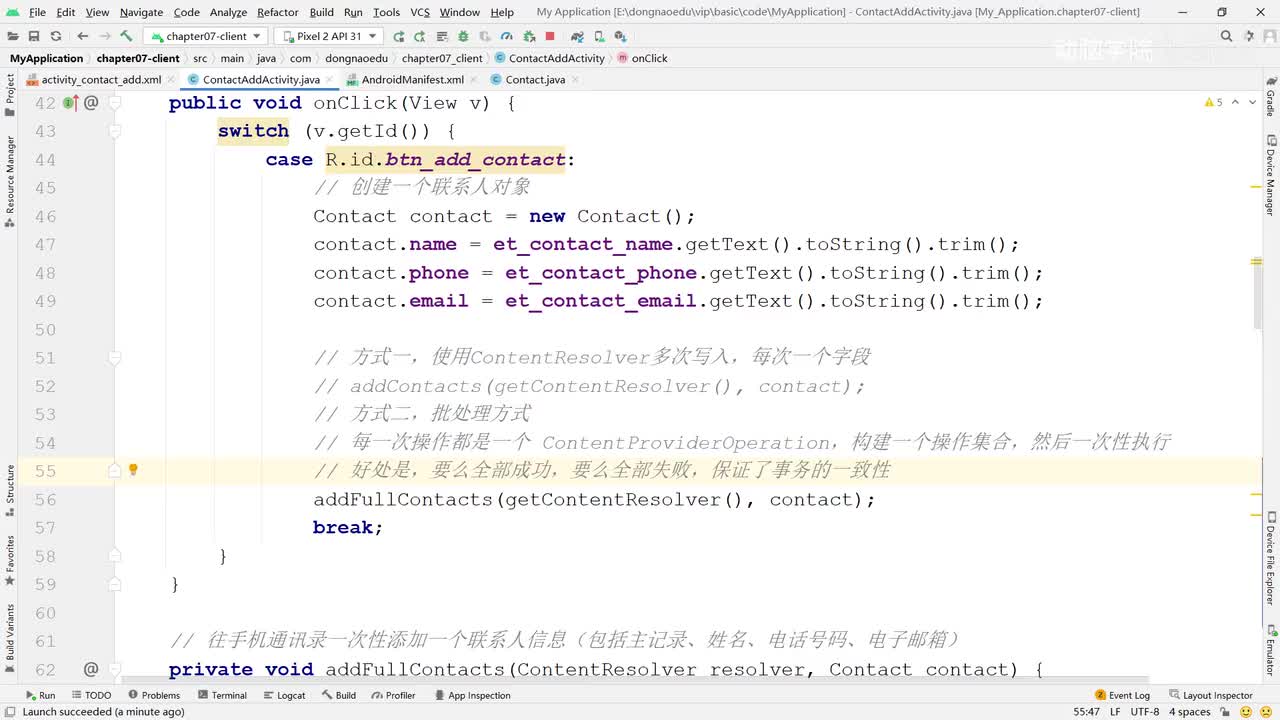Show intention actions via the yellow lightbulb
This screenshot has width=1280, height=720.
pos(133,469)
